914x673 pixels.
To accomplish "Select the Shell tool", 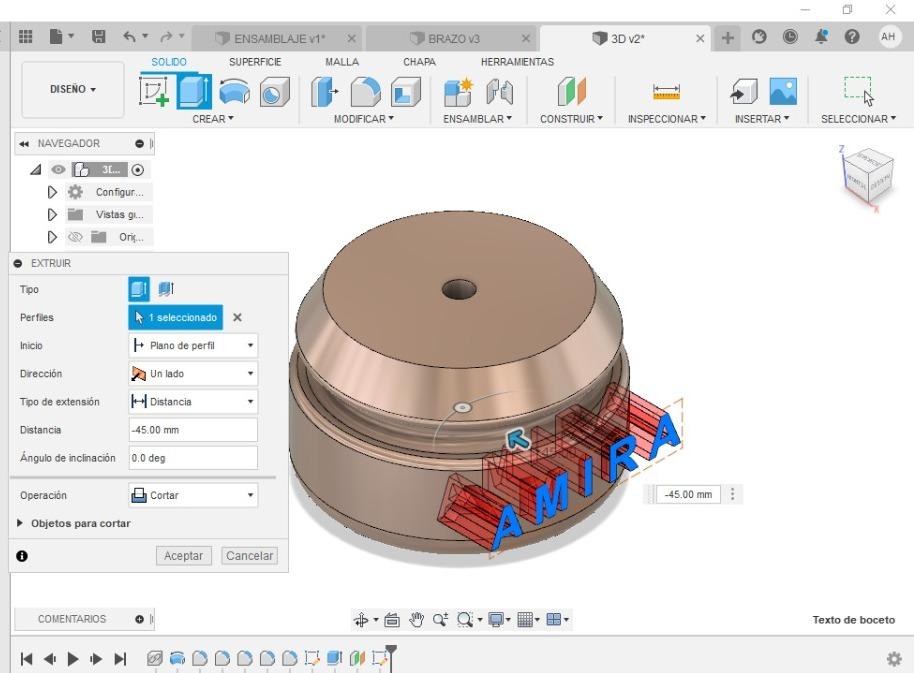I will coord(405,91).
